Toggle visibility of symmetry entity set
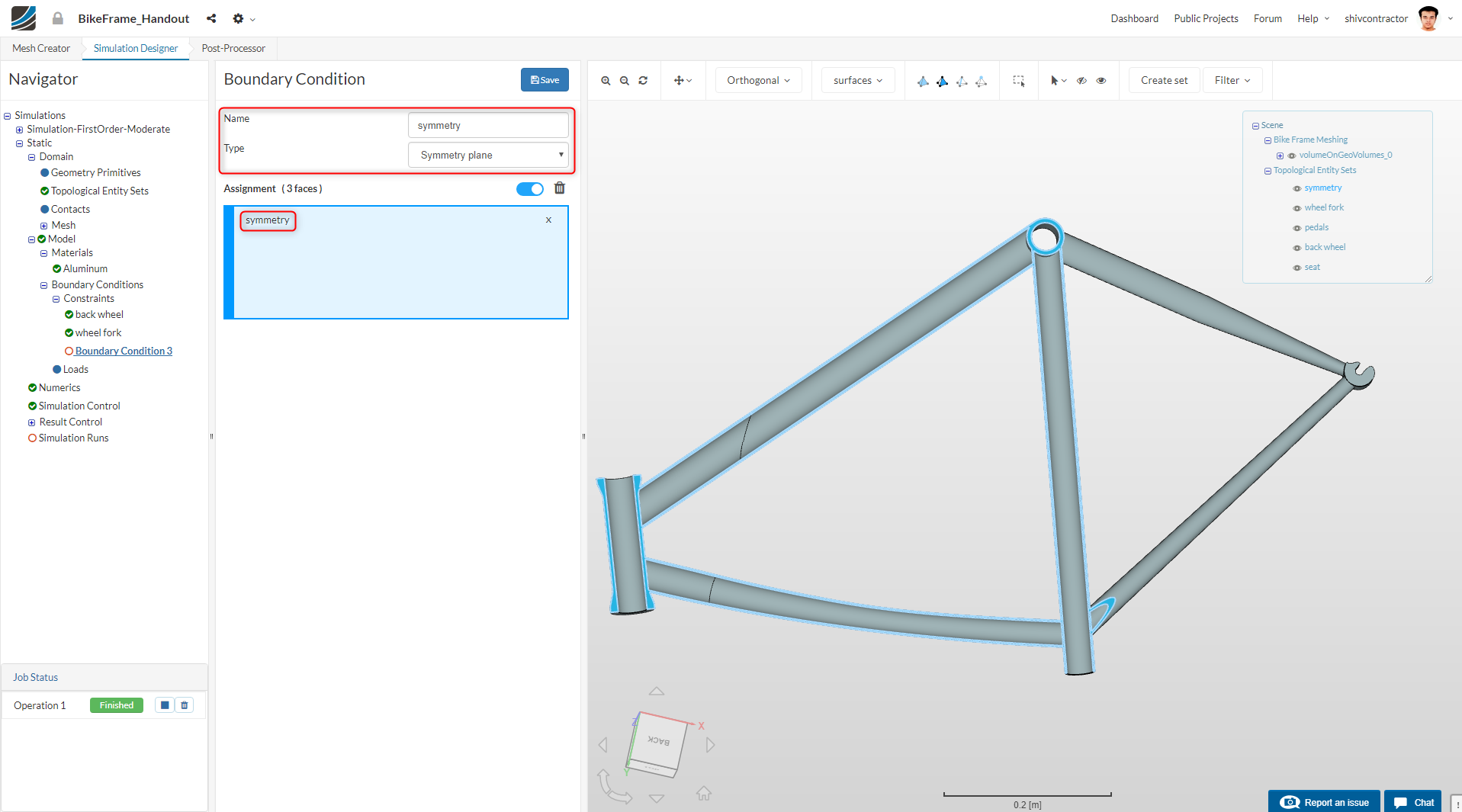This screenshot has width=1462, height=812. pyautogui.click(x=1297, y=188)
